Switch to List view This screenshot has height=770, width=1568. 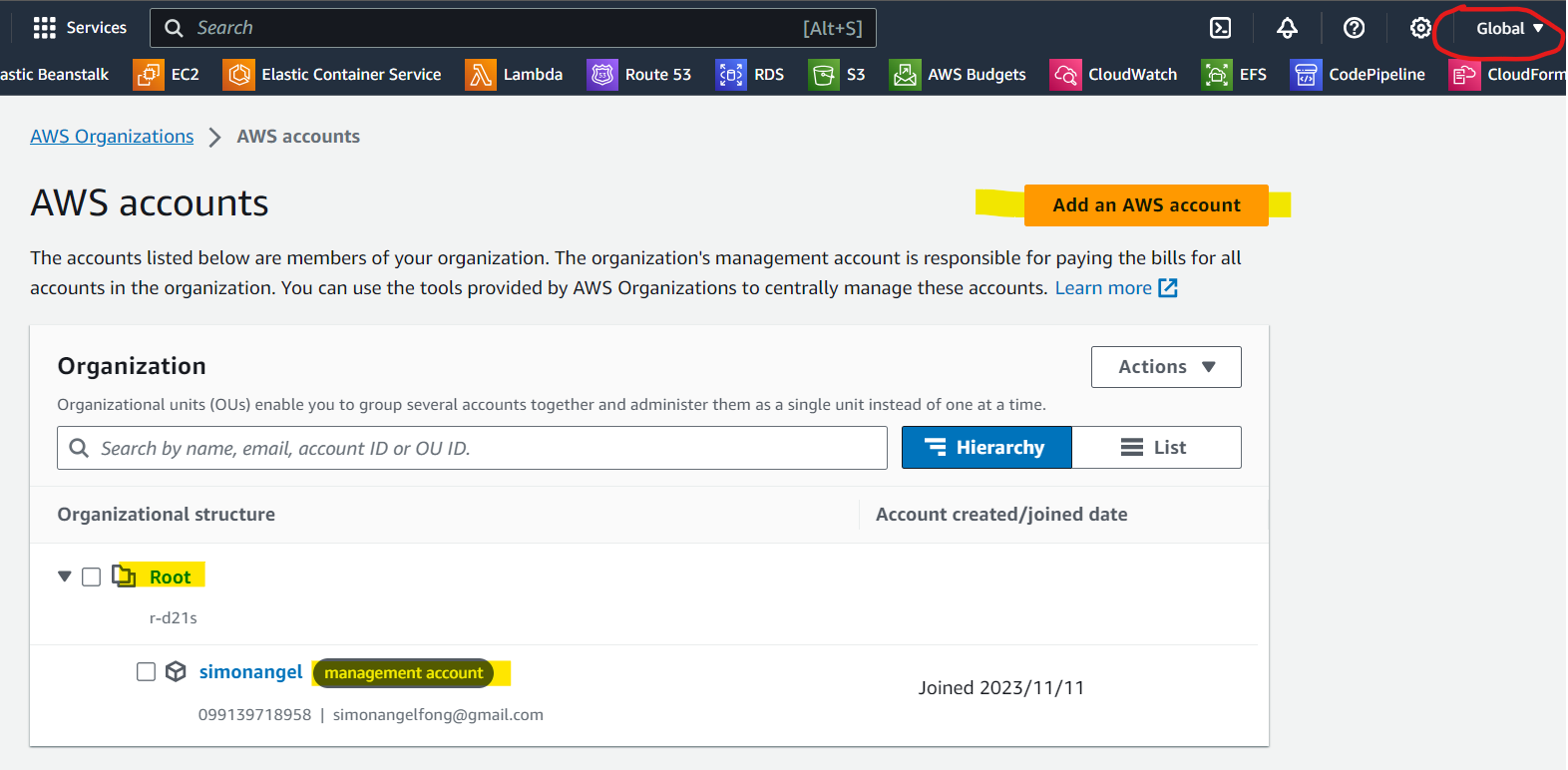click(x=1156, y=448)
